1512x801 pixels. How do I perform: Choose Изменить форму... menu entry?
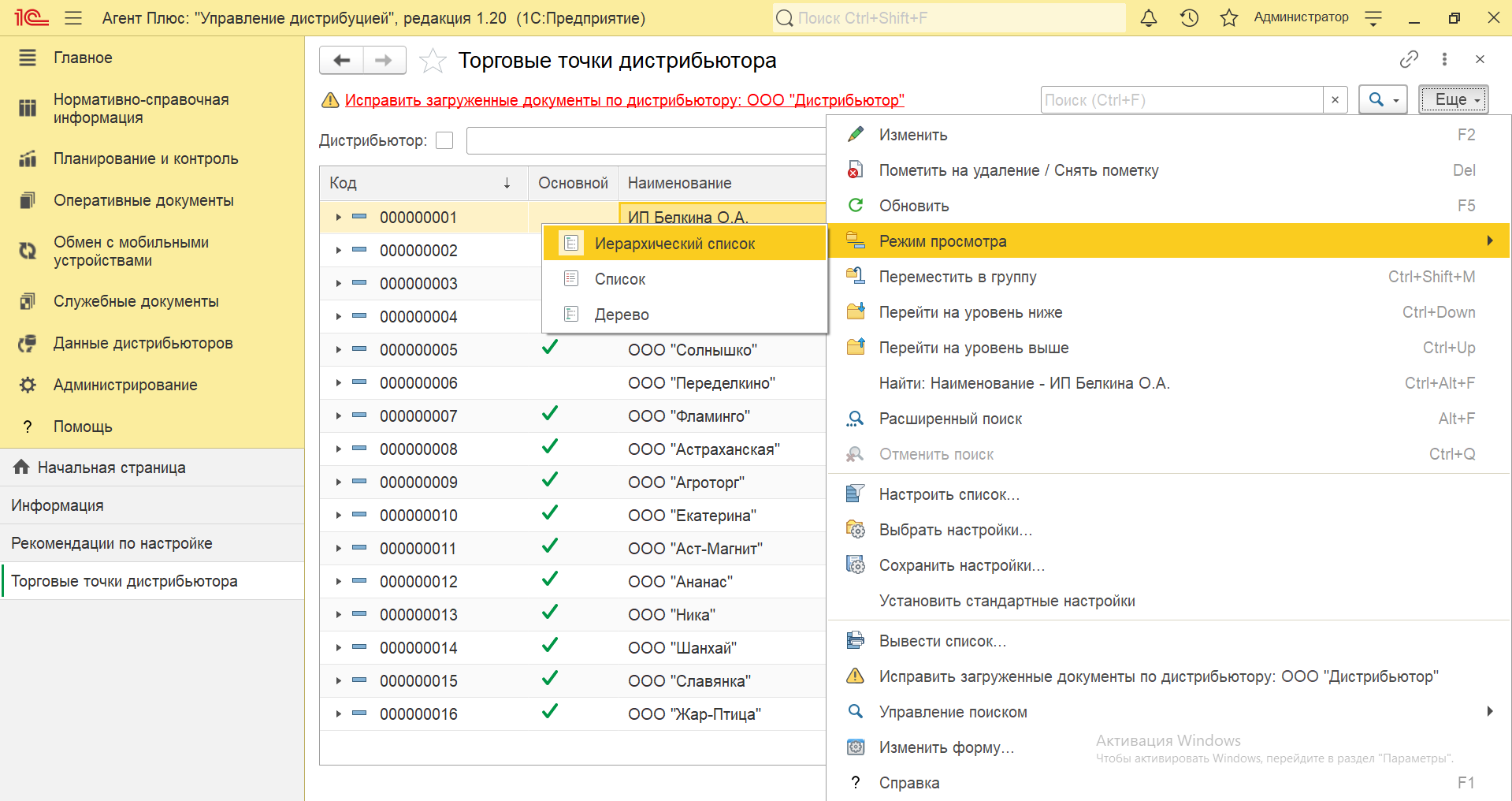pyautogui.click(x=1169, y=747)
